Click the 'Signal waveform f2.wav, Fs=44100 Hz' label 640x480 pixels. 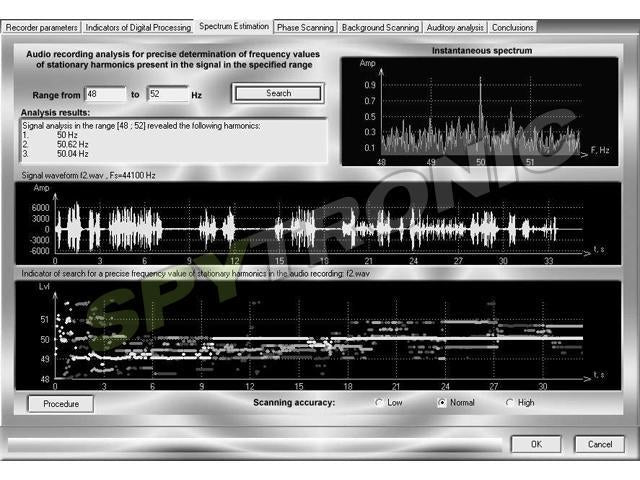[88, 176]
